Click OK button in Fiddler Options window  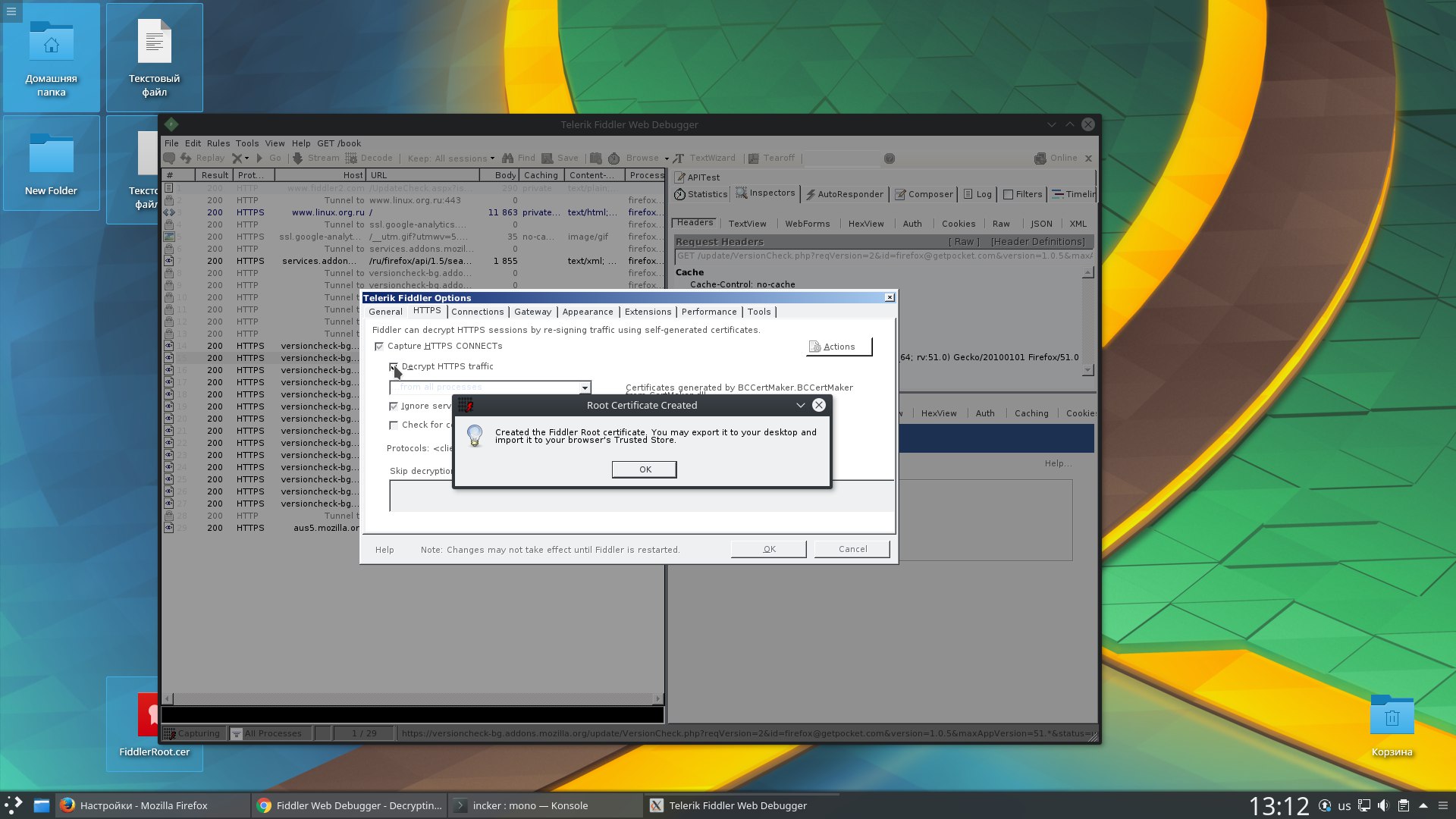[x=768, y=549]
